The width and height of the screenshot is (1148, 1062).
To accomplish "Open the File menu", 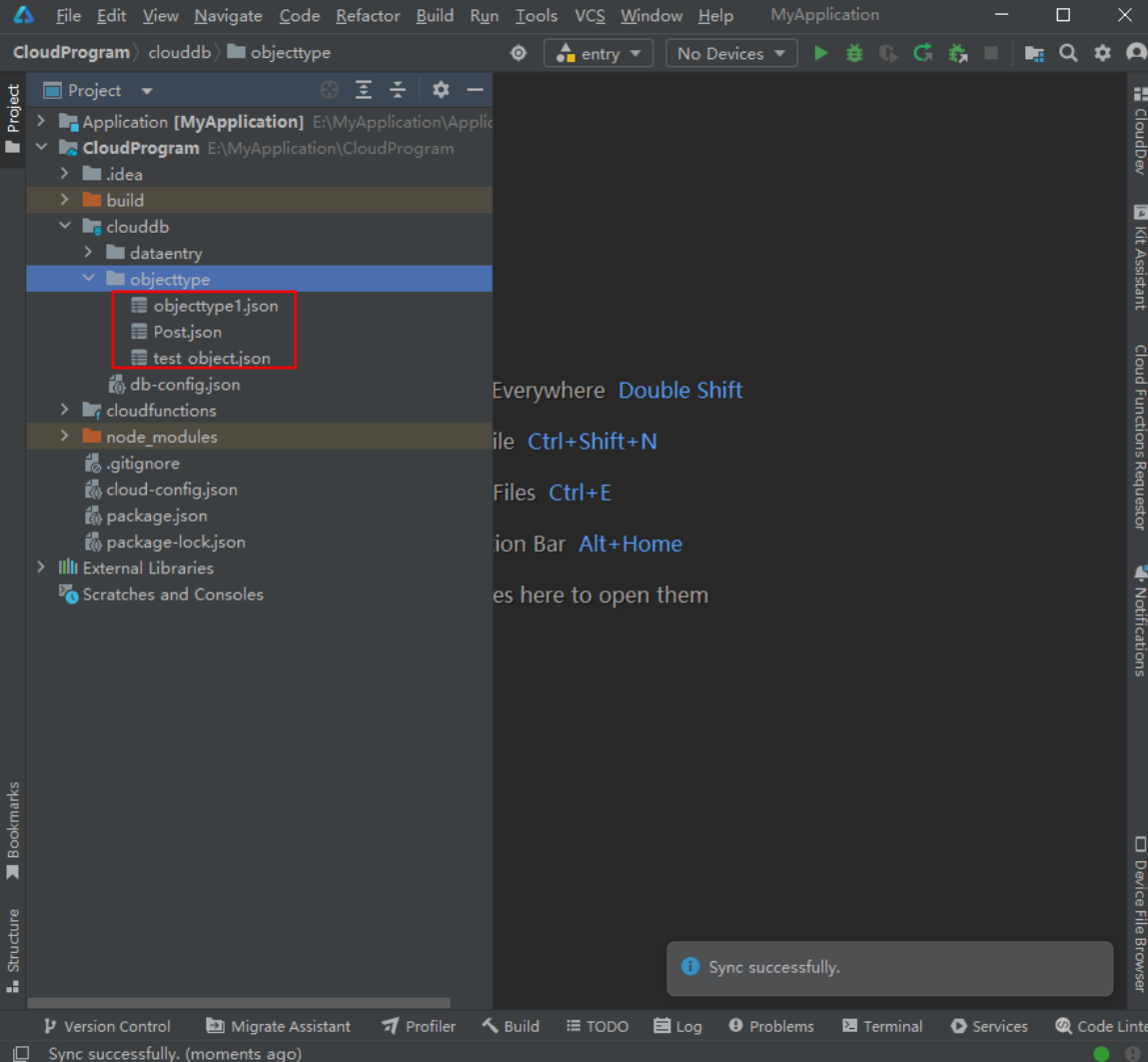I will (68, 15).
